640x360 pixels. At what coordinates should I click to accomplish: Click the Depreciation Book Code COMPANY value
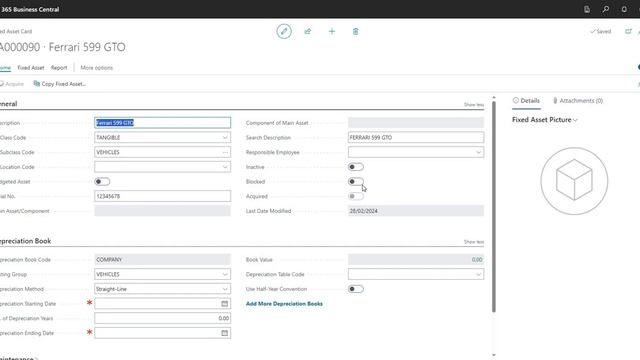click(162, 260)
